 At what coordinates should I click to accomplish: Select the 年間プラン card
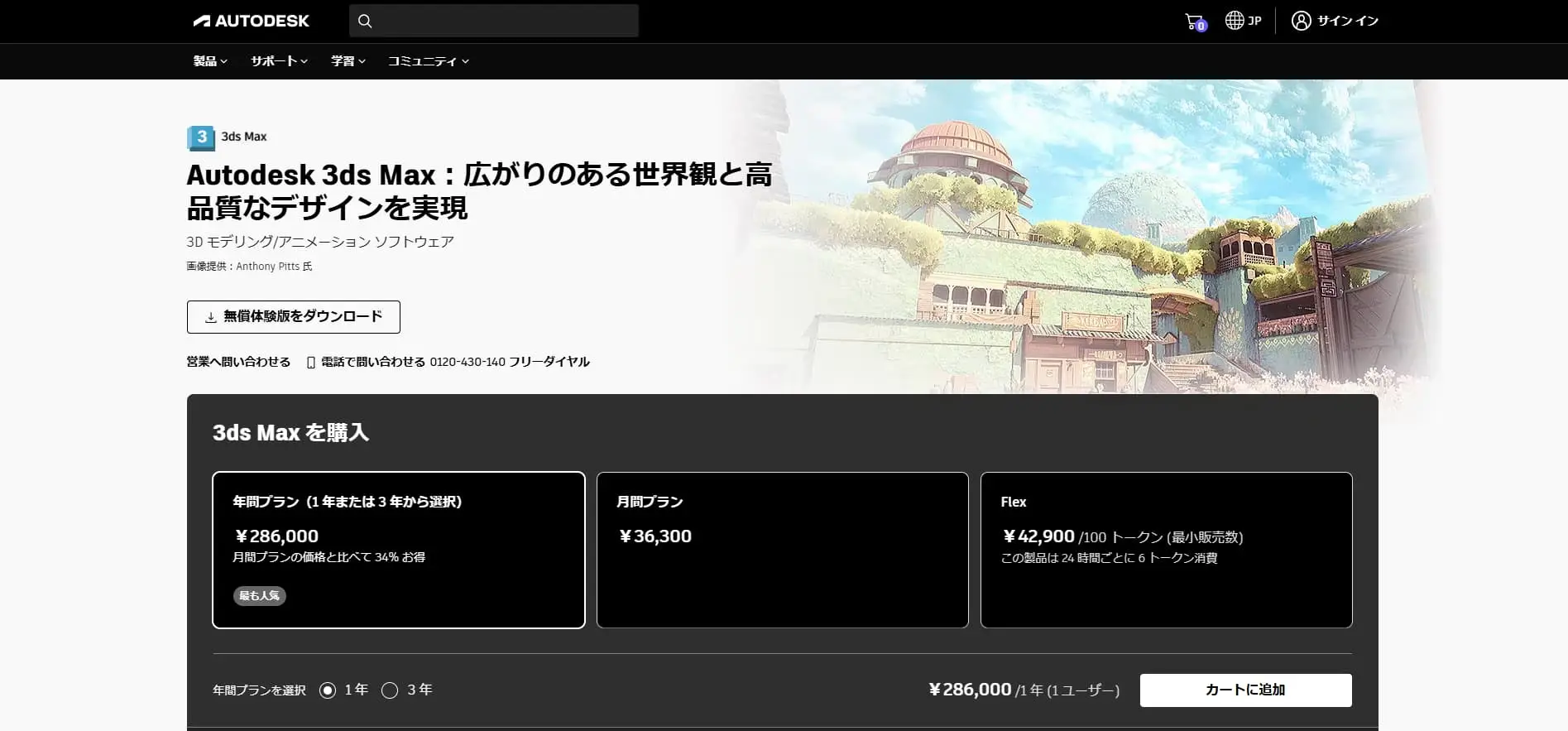[399, 550]
